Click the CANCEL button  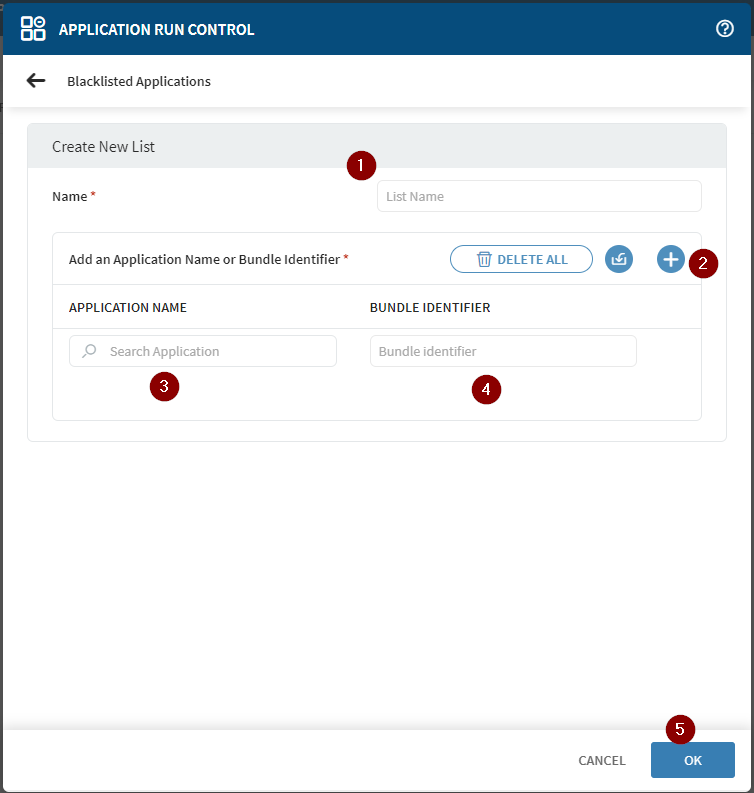coord(602,760)
